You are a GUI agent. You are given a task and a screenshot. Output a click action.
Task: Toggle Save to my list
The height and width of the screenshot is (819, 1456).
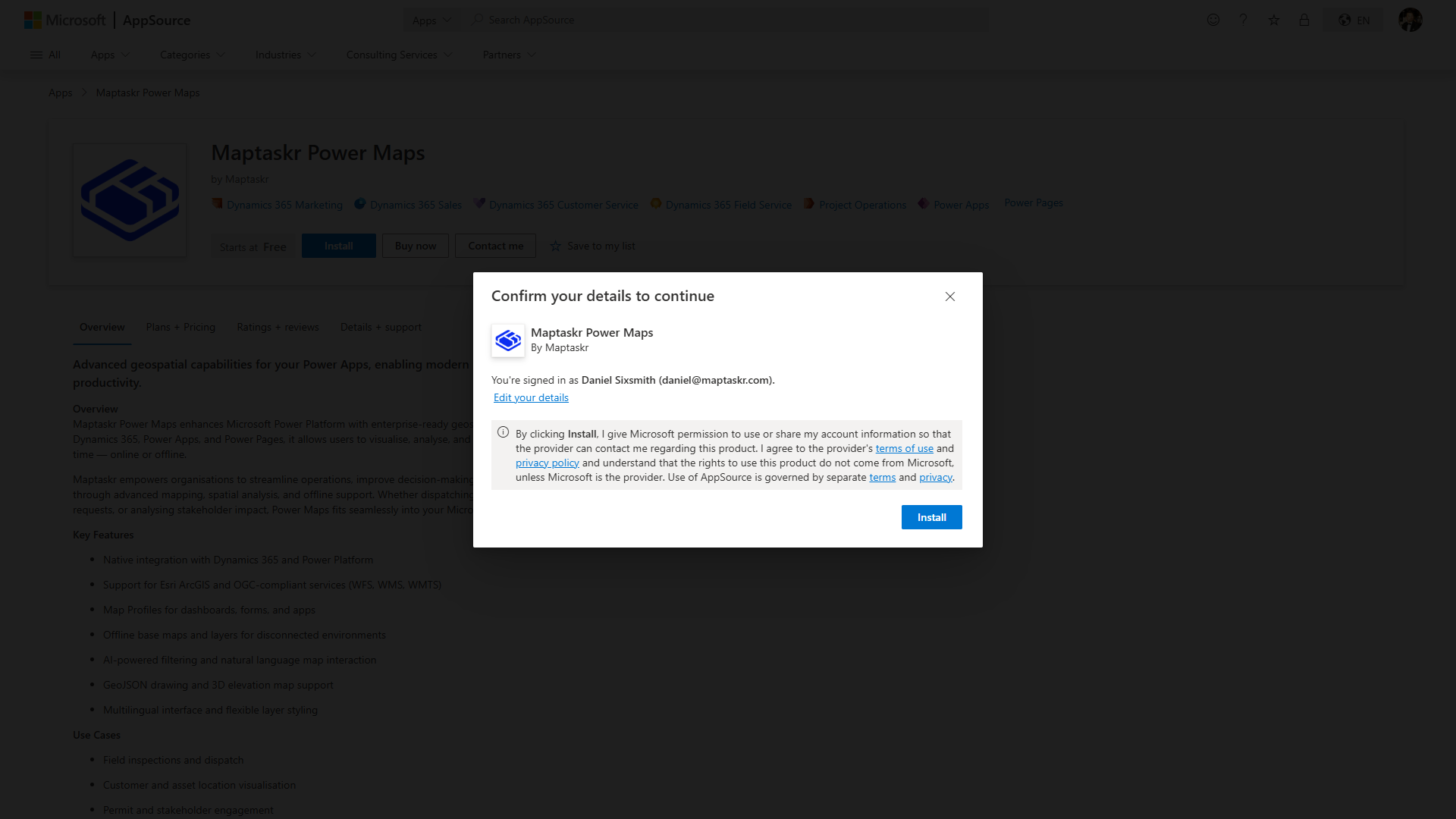tap(591, 246)
